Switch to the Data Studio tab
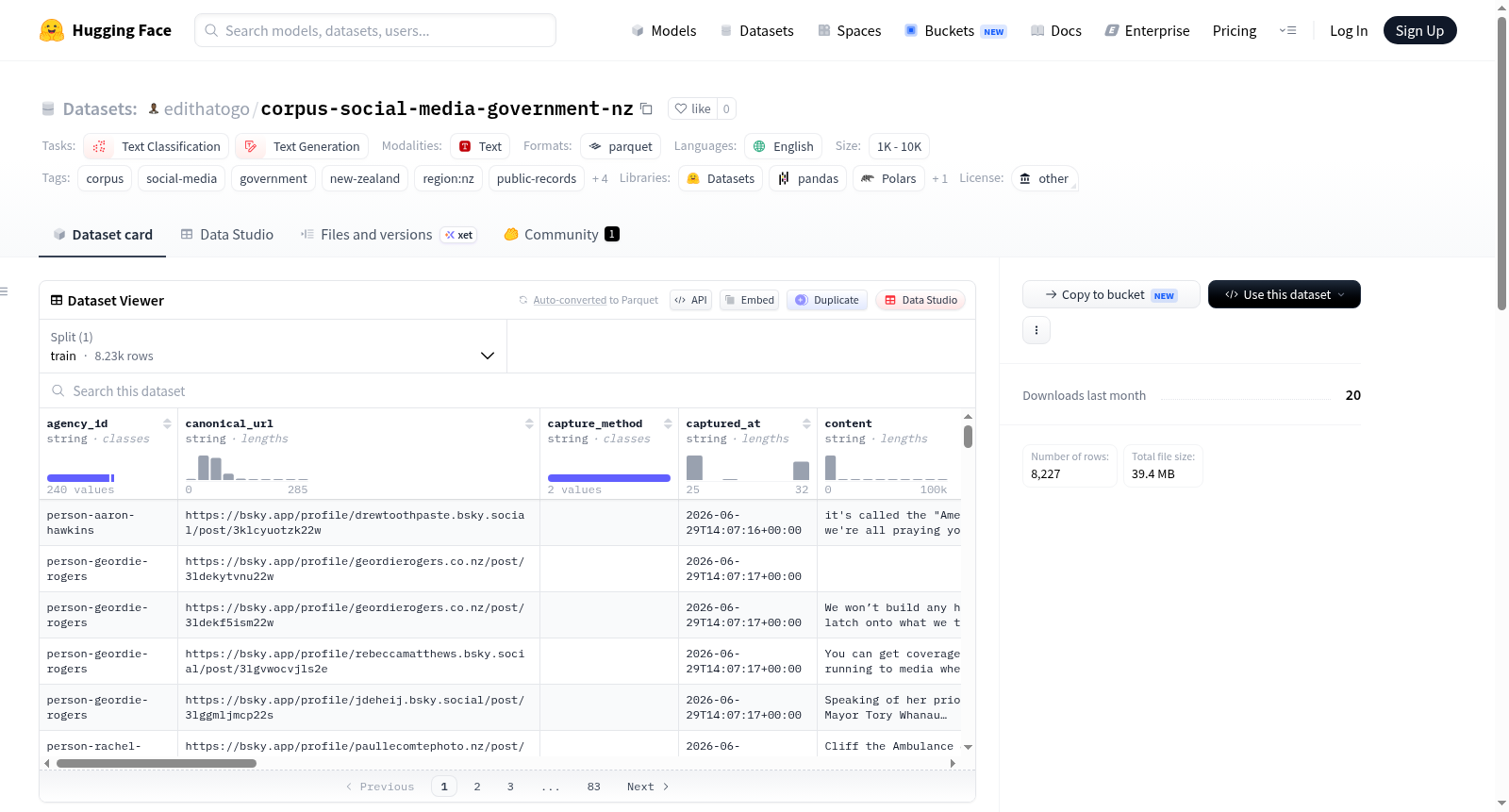The image size is (1509, 812). (x=226, y=235)
